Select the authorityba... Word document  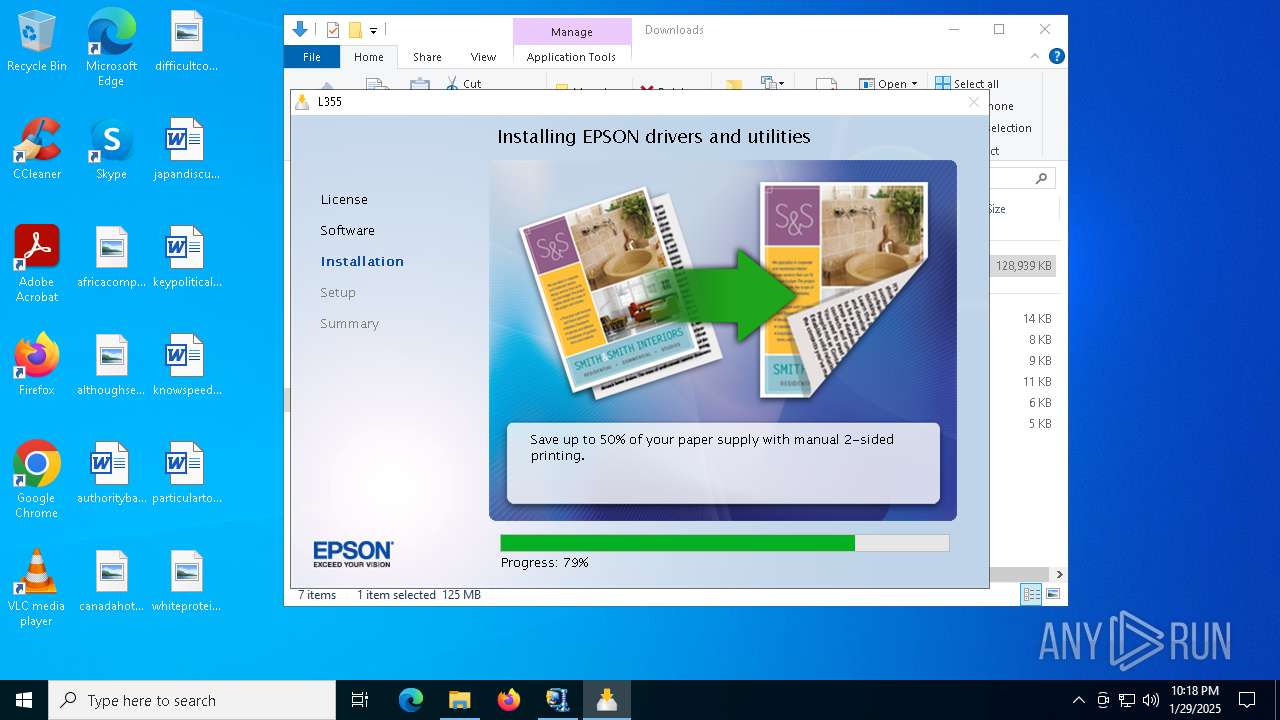111,473
